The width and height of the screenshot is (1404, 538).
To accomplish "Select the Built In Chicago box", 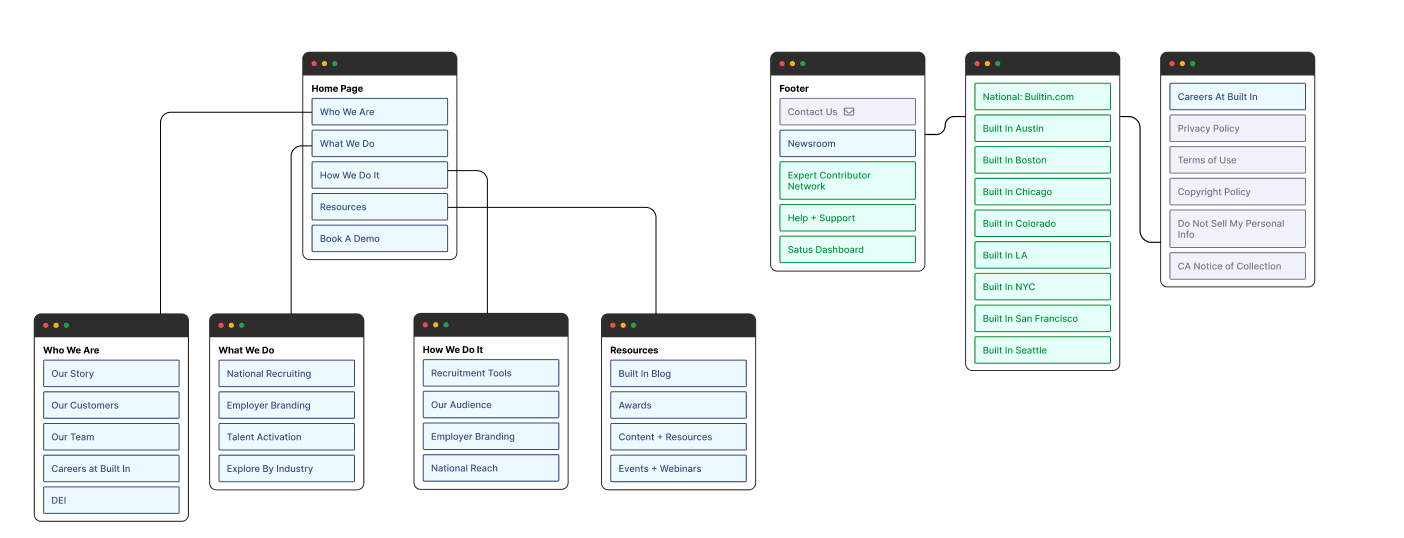I will coord(1043,192).
